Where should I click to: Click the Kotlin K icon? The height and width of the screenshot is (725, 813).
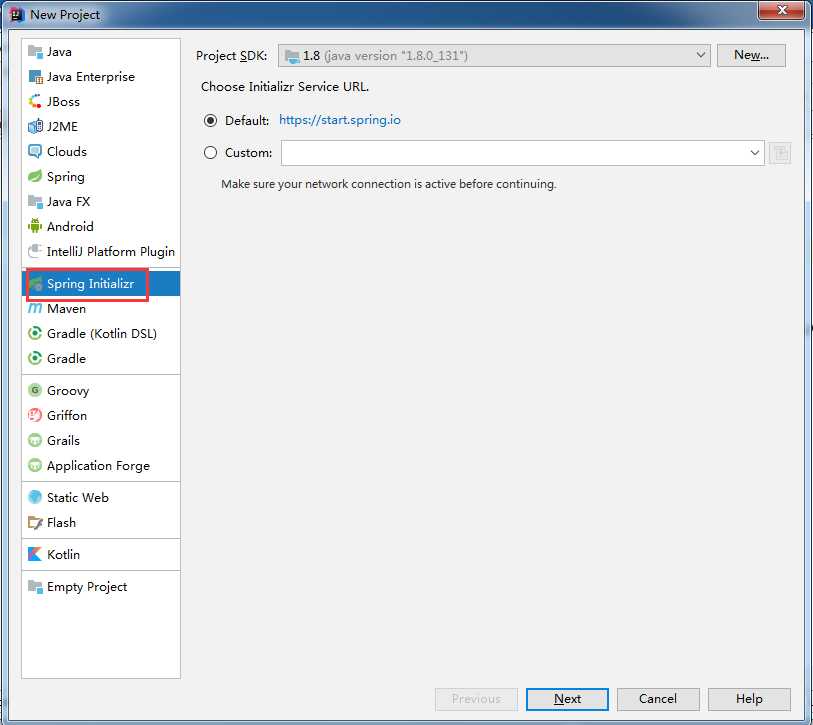35,554
